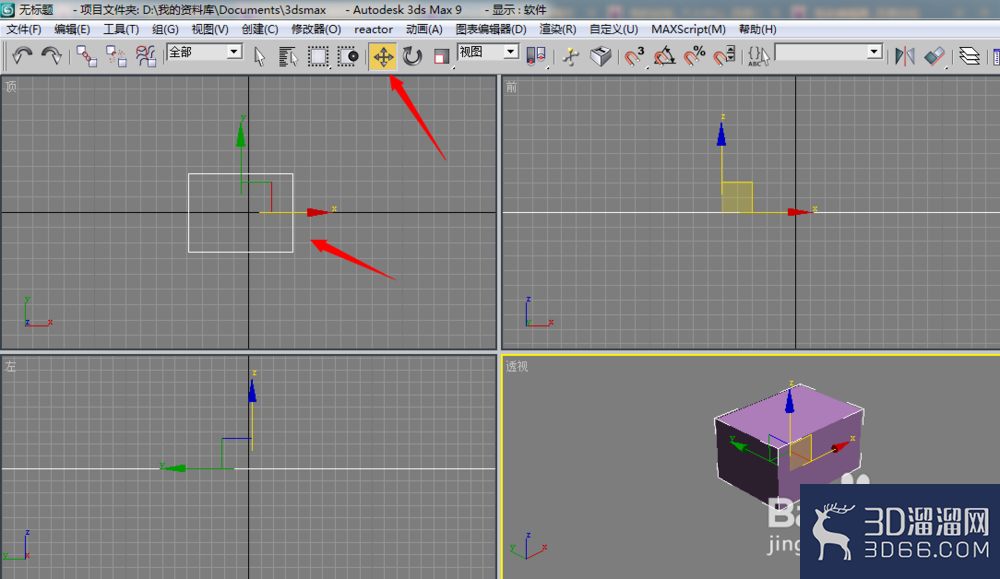
Task: Click the blue Z-axis arrow in left viewport
Action: [x=253, y=391]
